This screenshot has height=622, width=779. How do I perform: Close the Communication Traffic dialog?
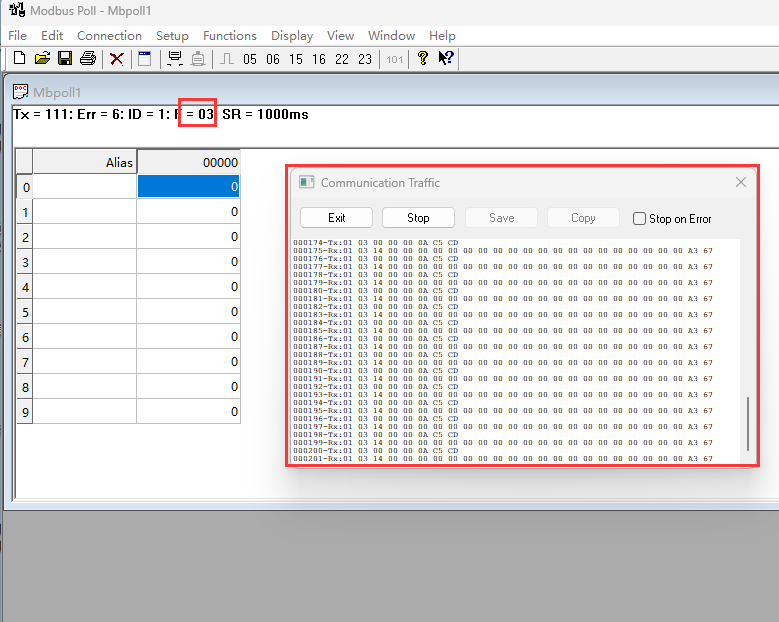(741, 182)
